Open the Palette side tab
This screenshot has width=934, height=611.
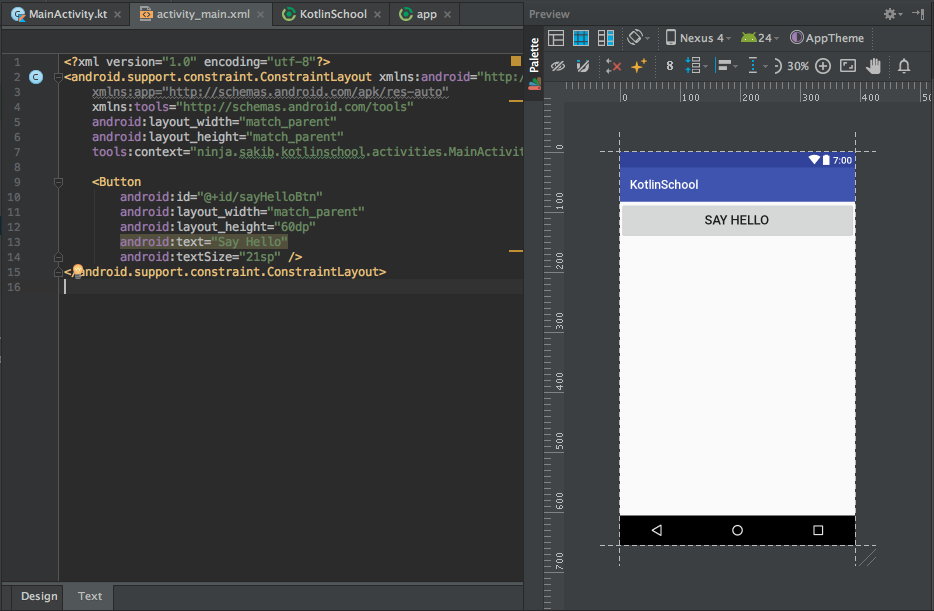coord(534,63)
